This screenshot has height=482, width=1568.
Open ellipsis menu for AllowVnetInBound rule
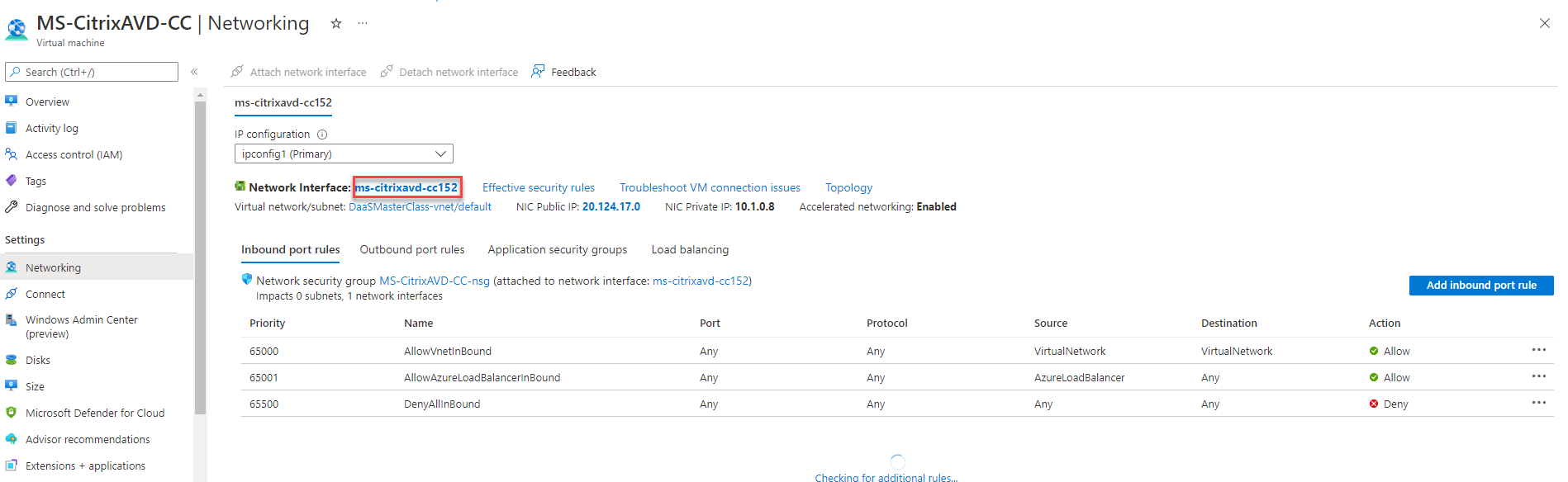[1538, 350]
